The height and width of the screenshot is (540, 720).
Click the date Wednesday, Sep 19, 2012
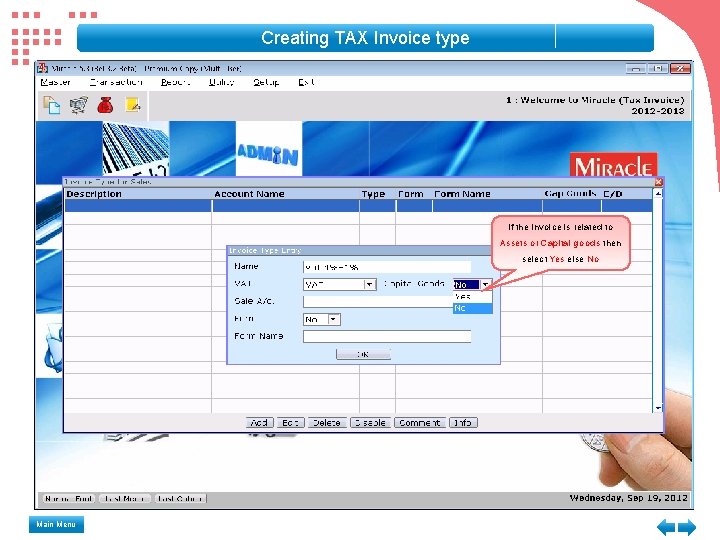click(x=629, y=498)
